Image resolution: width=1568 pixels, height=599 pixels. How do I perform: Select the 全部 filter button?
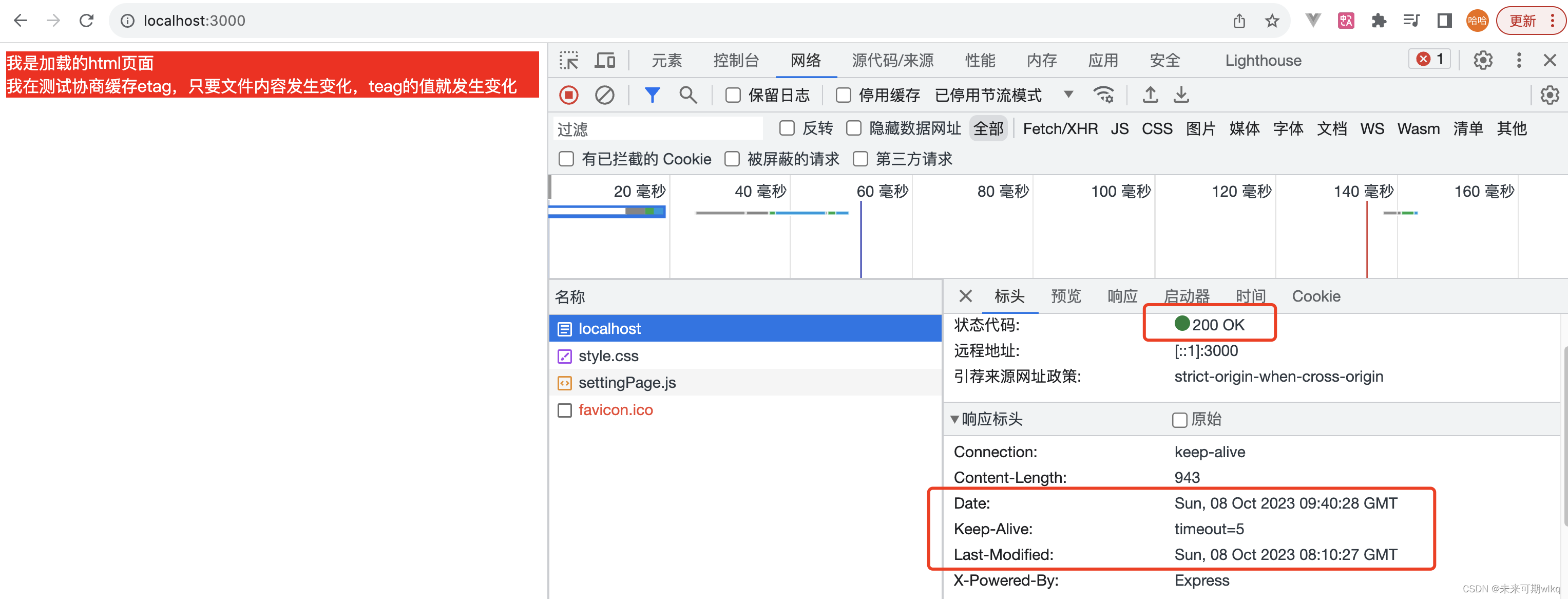988,128
